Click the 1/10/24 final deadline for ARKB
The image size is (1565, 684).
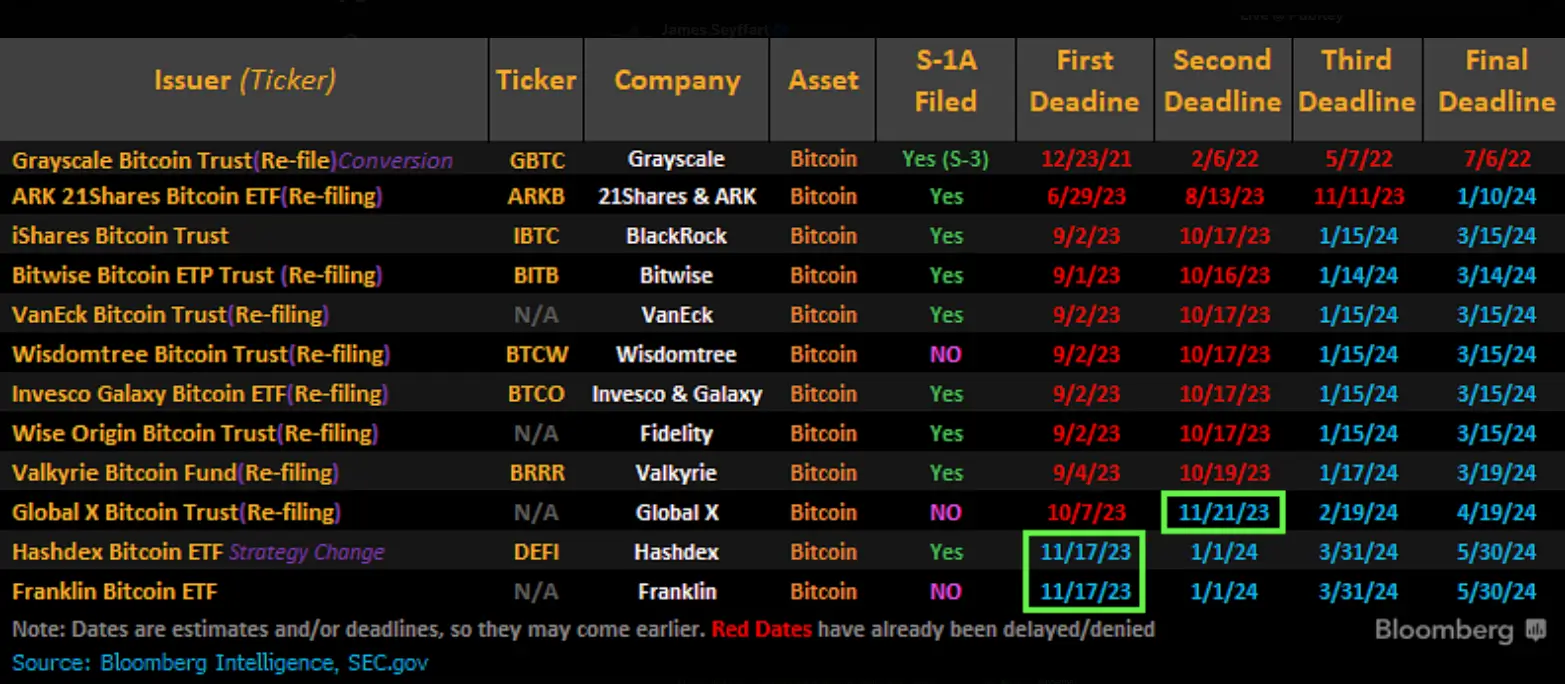(x=1496, y=197)
